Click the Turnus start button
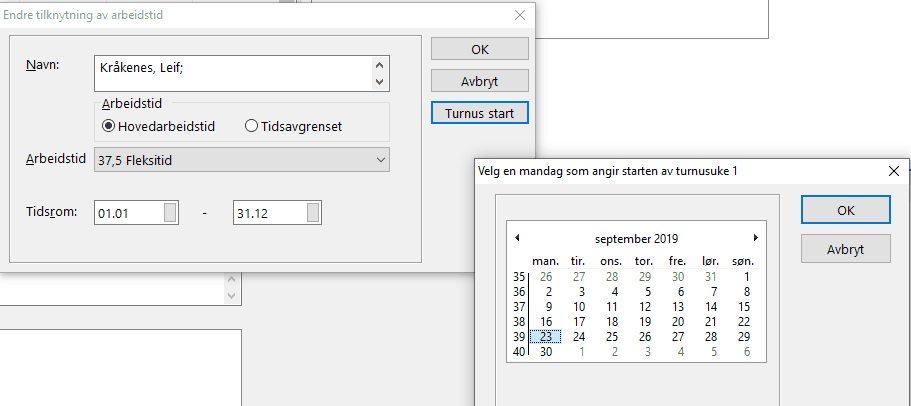The image size is (911, 406). coord(480,113)
